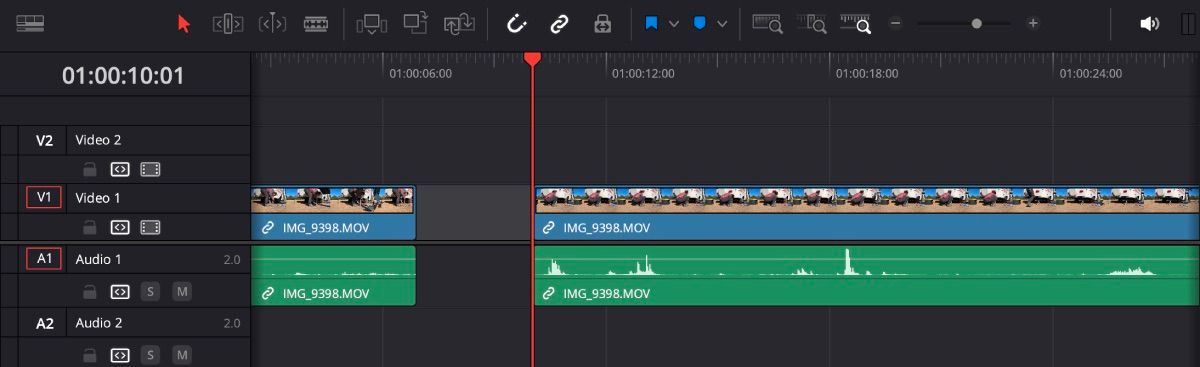Select the A2 track destination label
Image resolution: width=1200 pixels, height=367 pixels.
click(44, 323)
